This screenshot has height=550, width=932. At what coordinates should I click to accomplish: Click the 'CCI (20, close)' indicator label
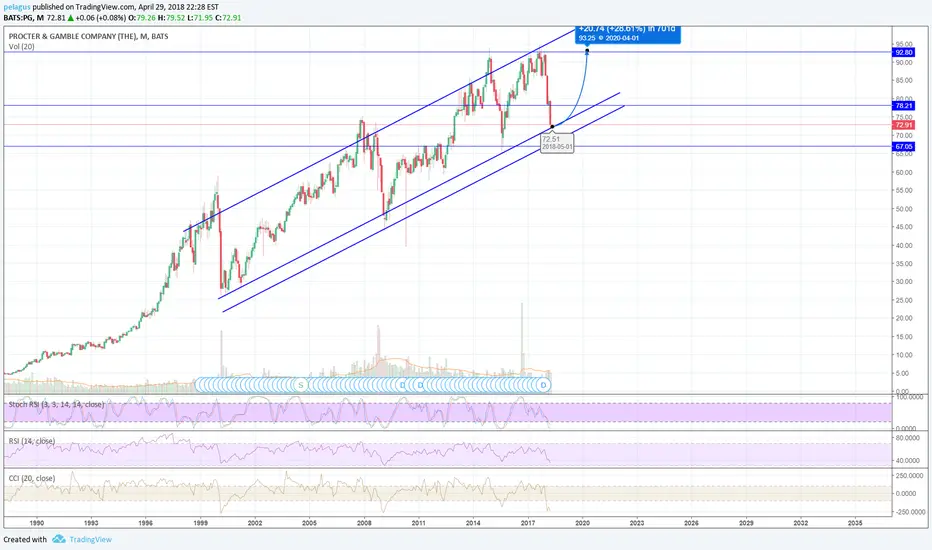(32, 478)
